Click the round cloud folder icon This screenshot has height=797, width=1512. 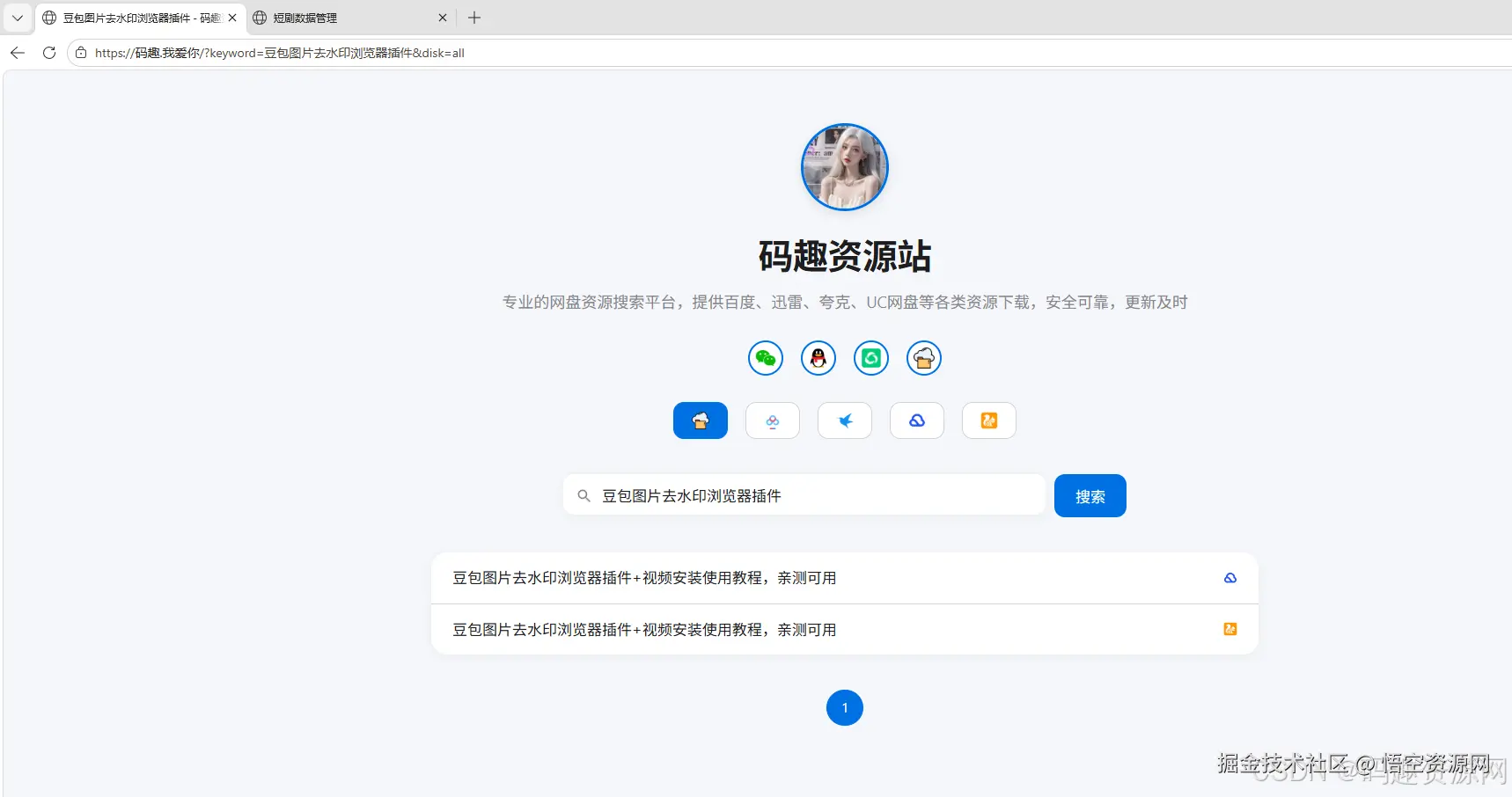coord(924,358)
